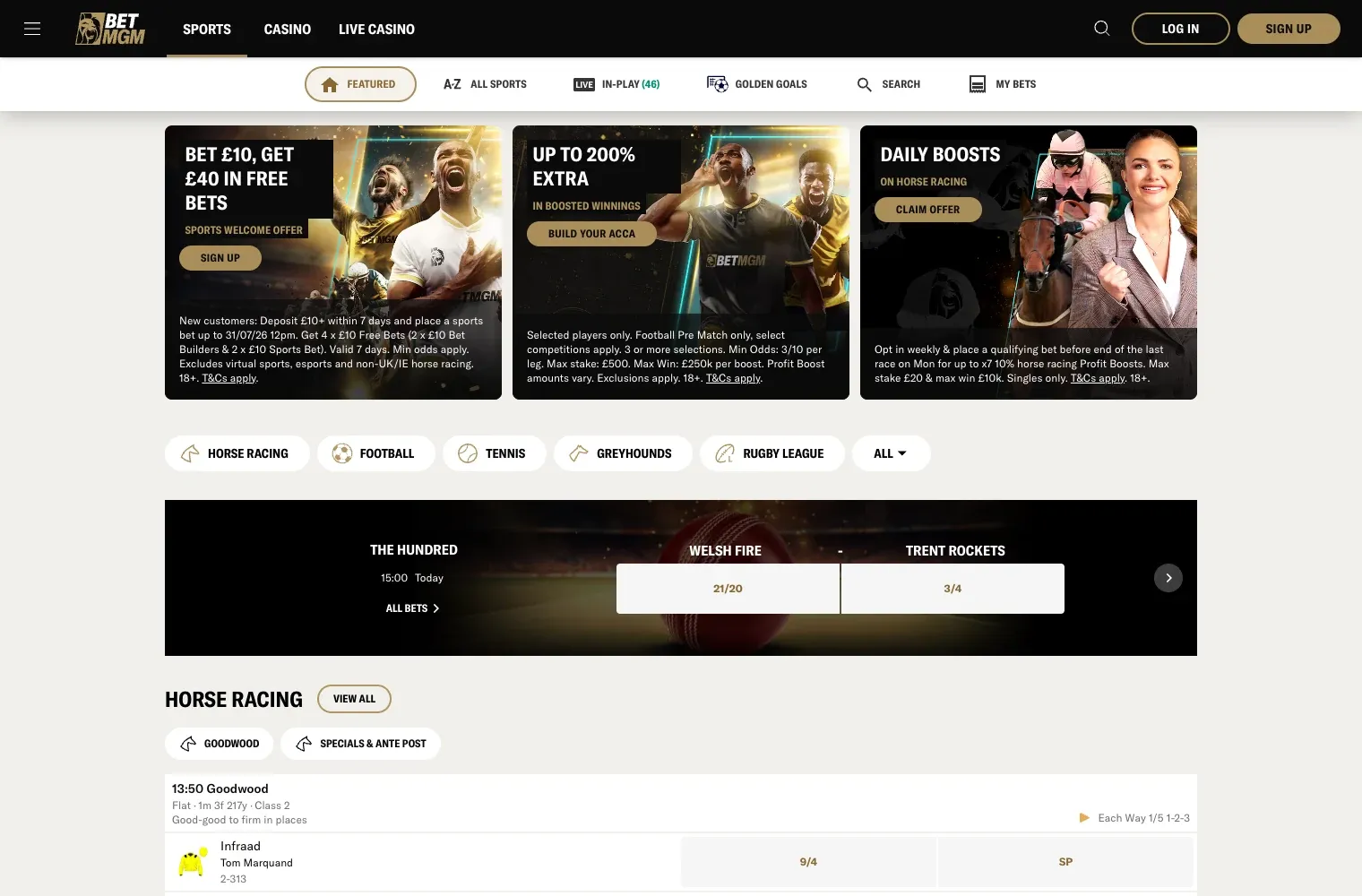Bet on Trent Rockets at 3/4
Screen dimensions: 1362x896
point(953,589)
